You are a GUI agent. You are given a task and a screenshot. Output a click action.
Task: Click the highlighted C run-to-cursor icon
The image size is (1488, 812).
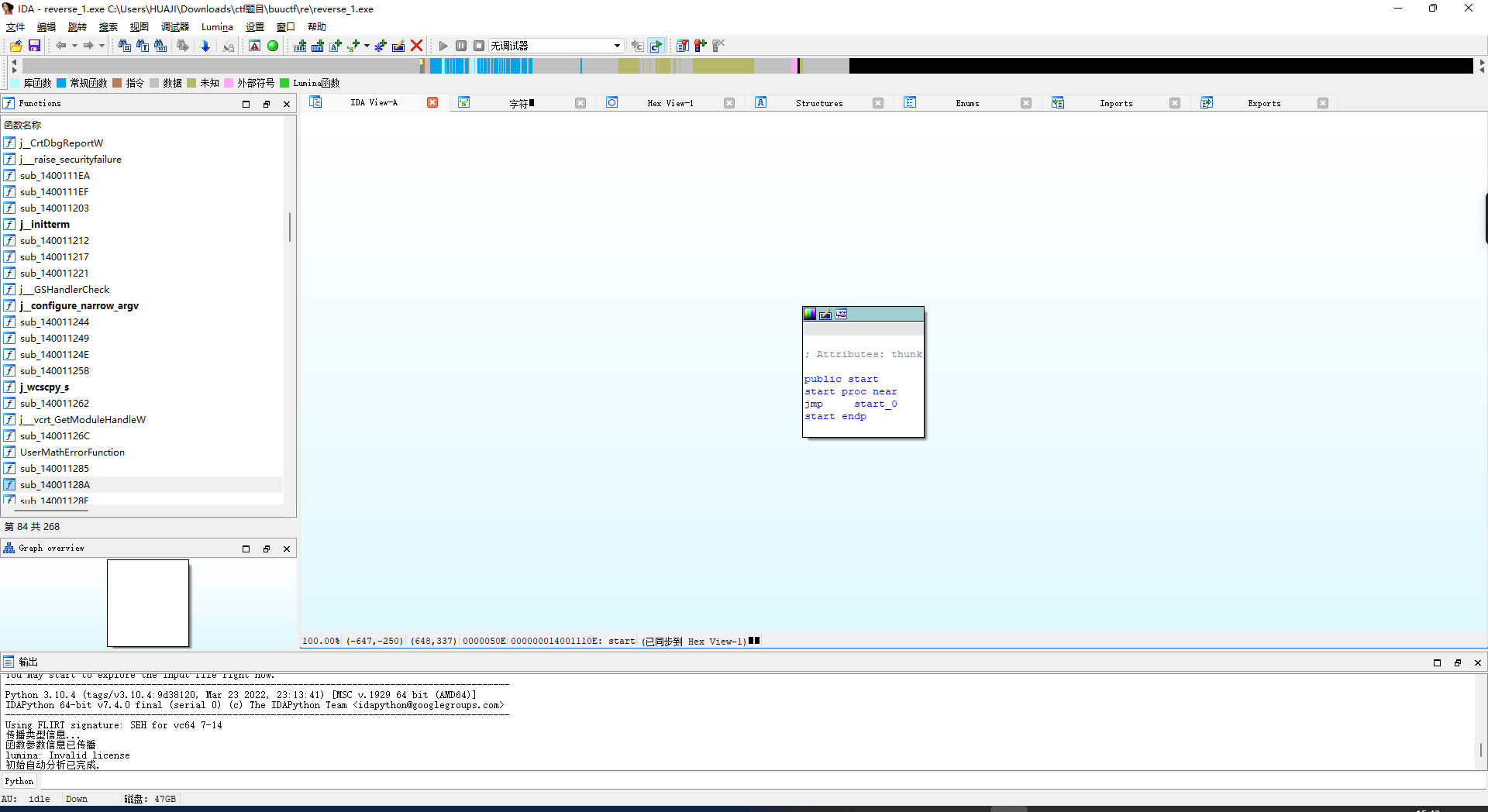[x=656, y=46]
